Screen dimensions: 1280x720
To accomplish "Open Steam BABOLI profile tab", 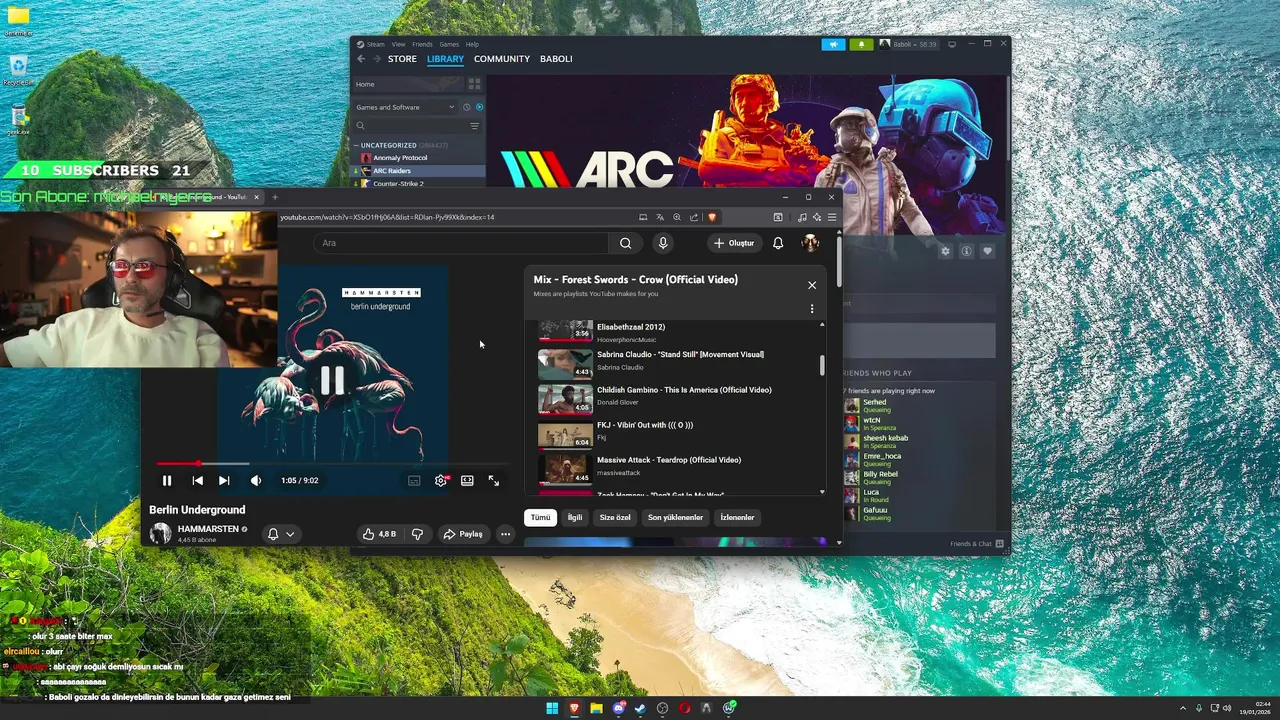I will 556,59.
